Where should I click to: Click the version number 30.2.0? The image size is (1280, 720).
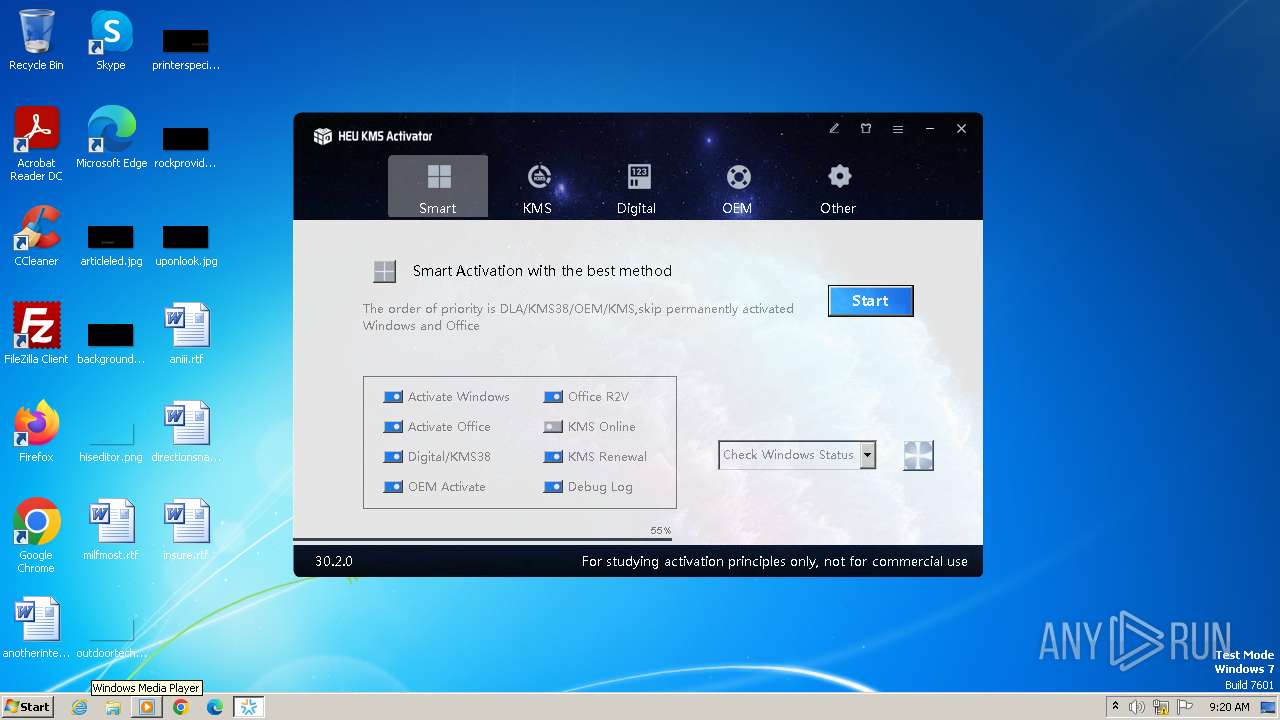coord(334,561)
